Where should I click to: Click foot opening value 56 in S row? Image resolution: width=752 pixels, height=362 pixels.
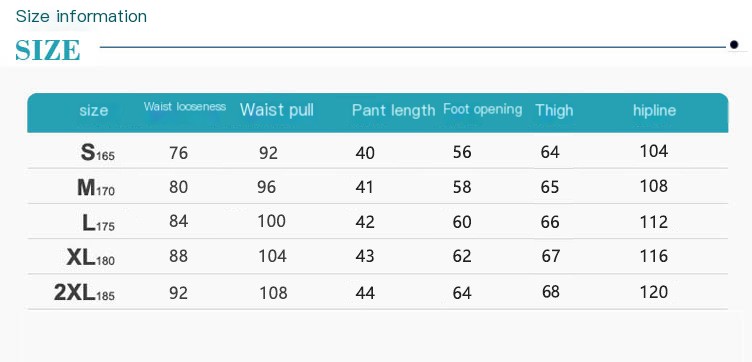click(462, 152)
